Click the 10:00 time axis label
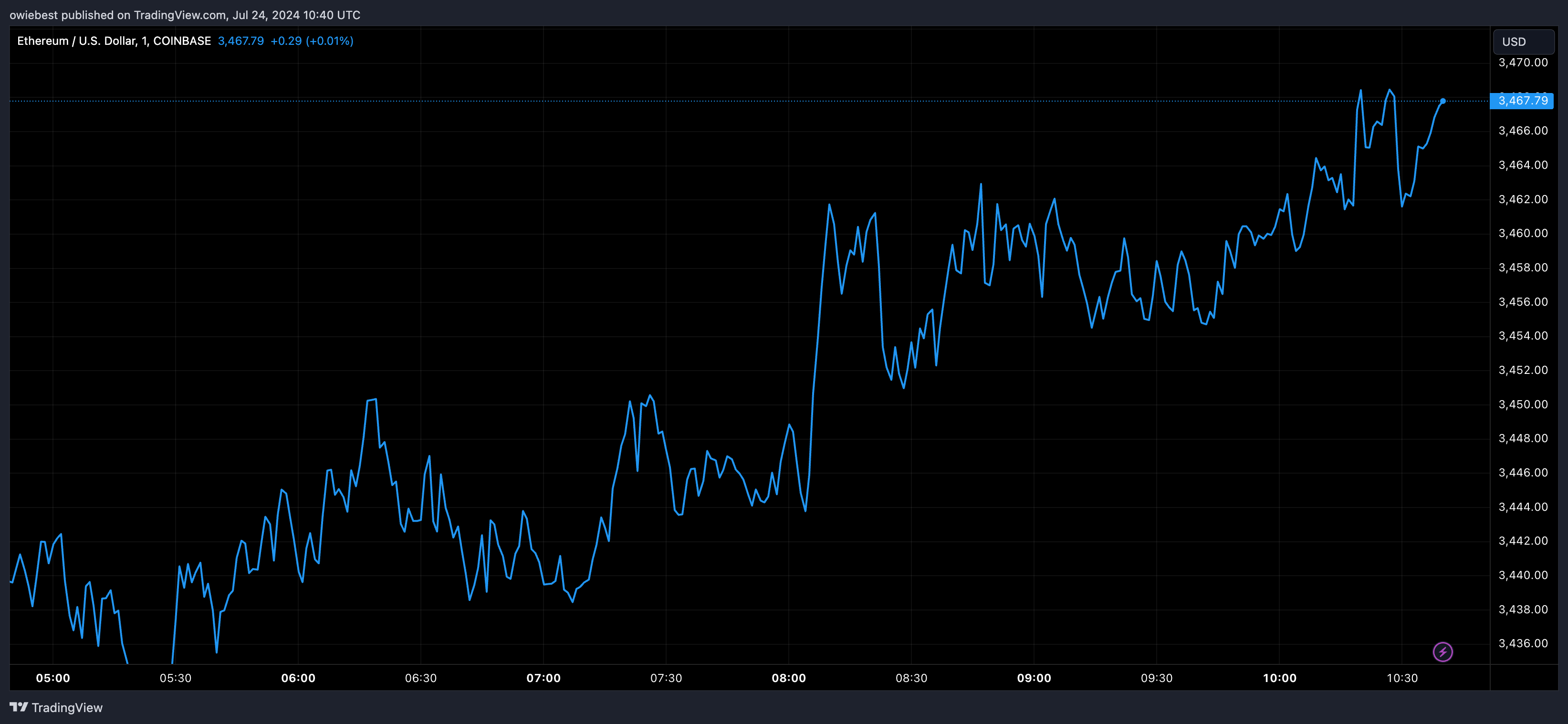 click(1279, 678)
